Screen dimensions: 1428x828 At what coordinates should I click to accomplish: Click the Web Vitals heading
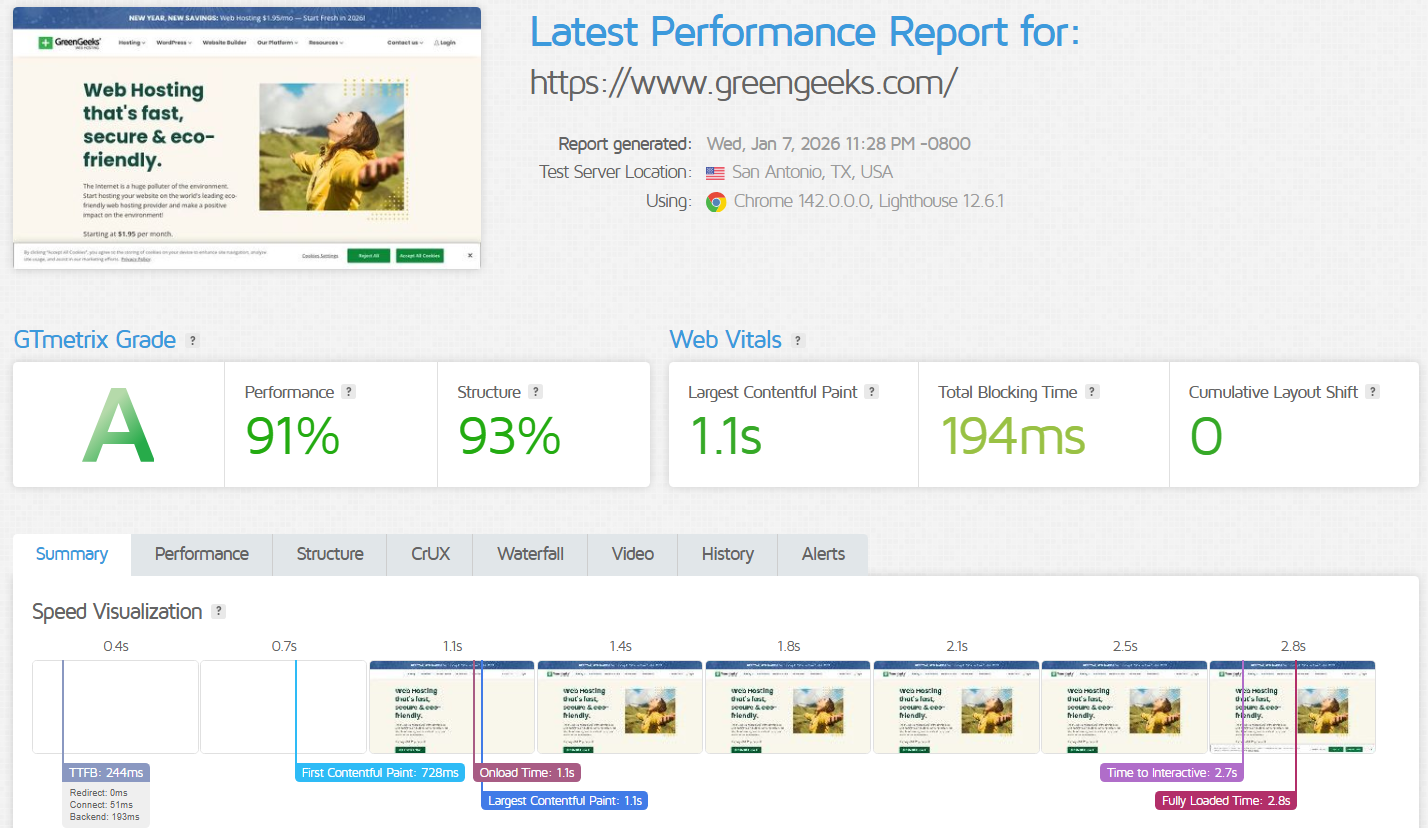725,340
